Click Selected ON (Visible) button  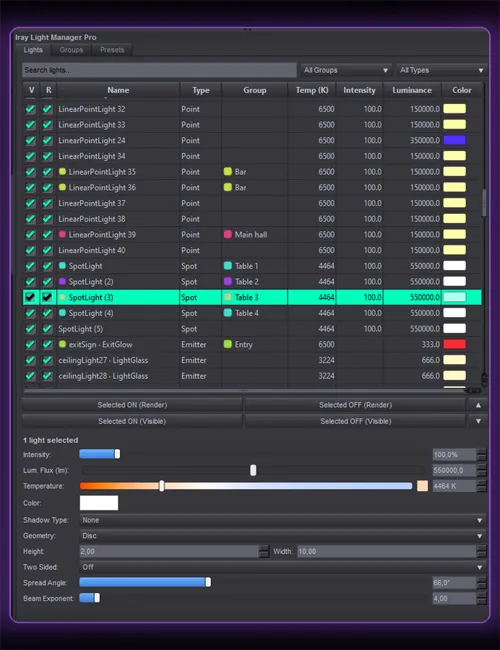point(132,421)
